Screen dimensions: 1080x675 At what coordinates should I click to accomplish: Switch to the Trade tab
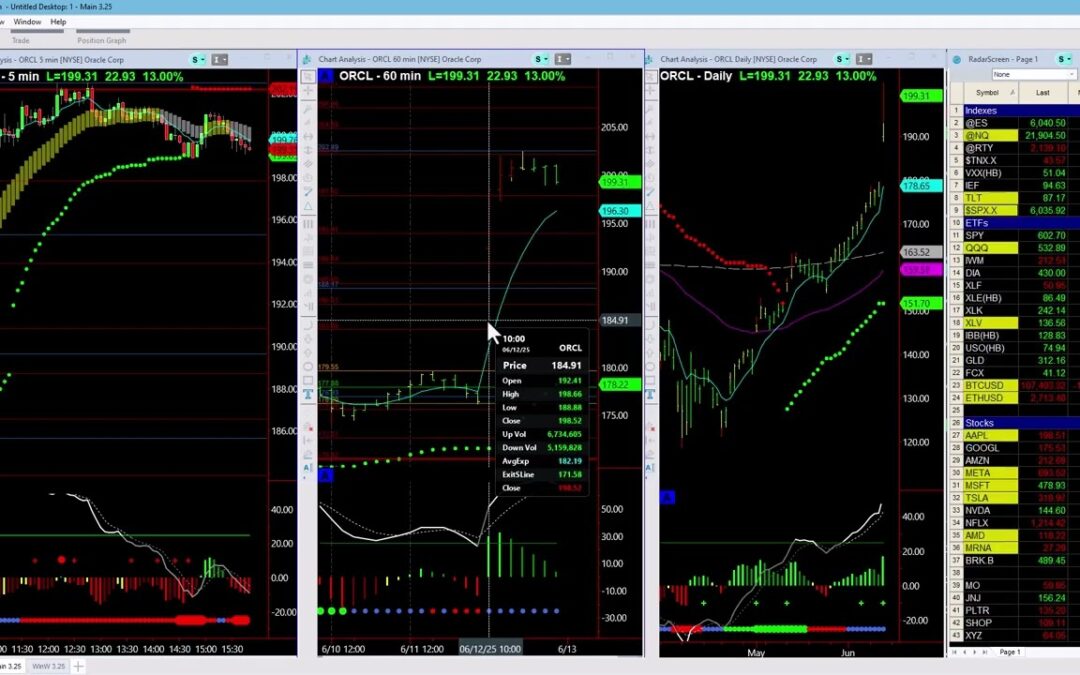pos(21,41)
